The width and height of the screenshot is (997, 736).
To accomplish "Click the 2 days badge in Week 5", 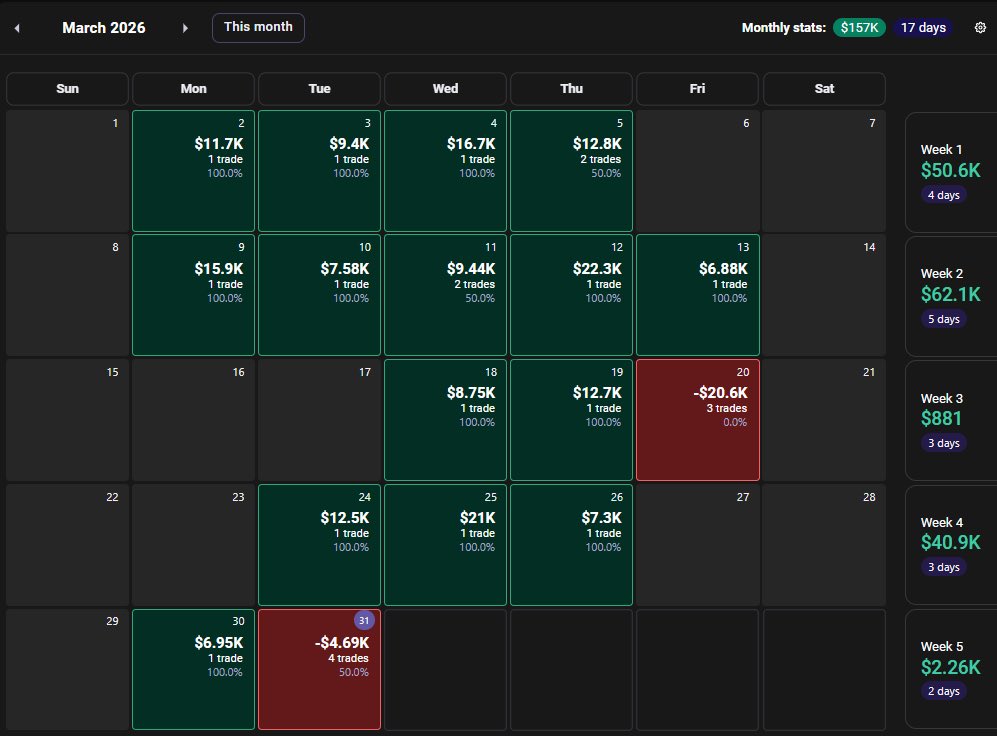I will (x=944, y=691).
